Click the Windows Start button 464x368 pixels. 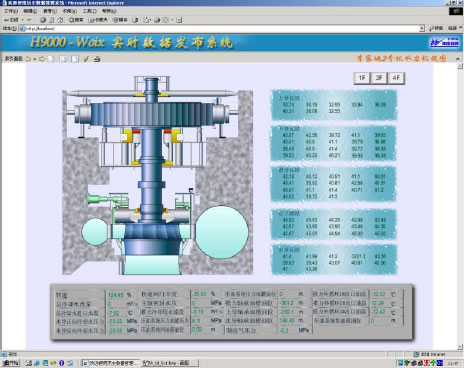coord(11,363)
